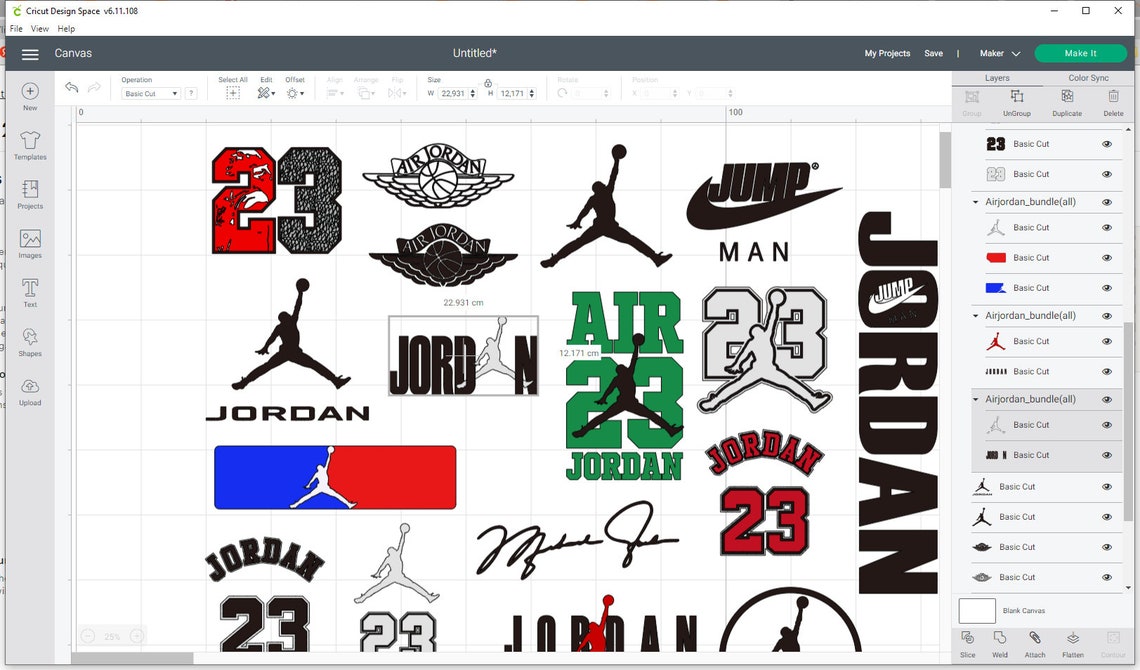Select the Jumpman JORDAN Basic Cut layer row

pos(1047,487)
